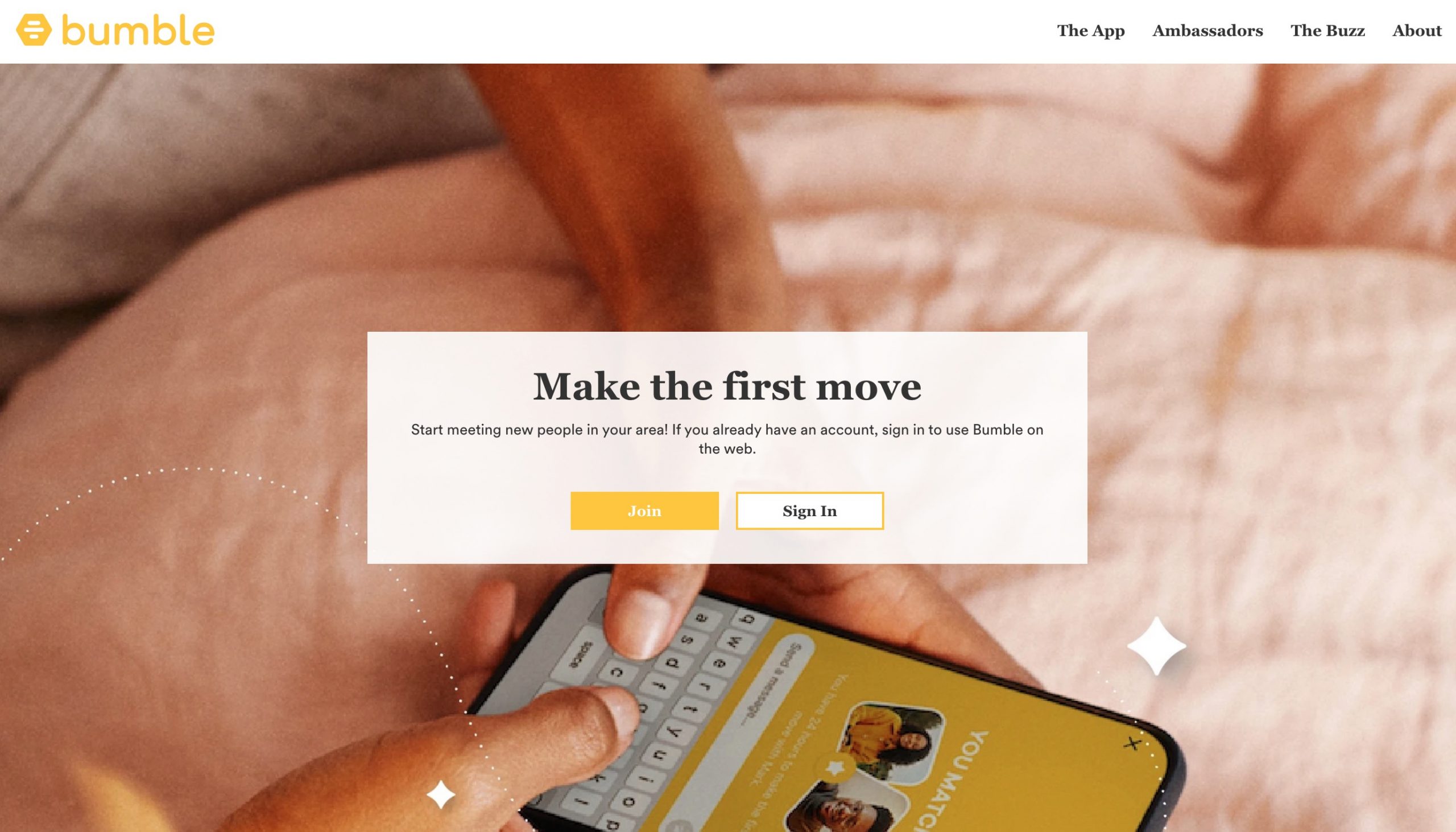Viewport: 1456px width, 832px height.
Task: Click the Join button
Action: (x=645, y=511)
